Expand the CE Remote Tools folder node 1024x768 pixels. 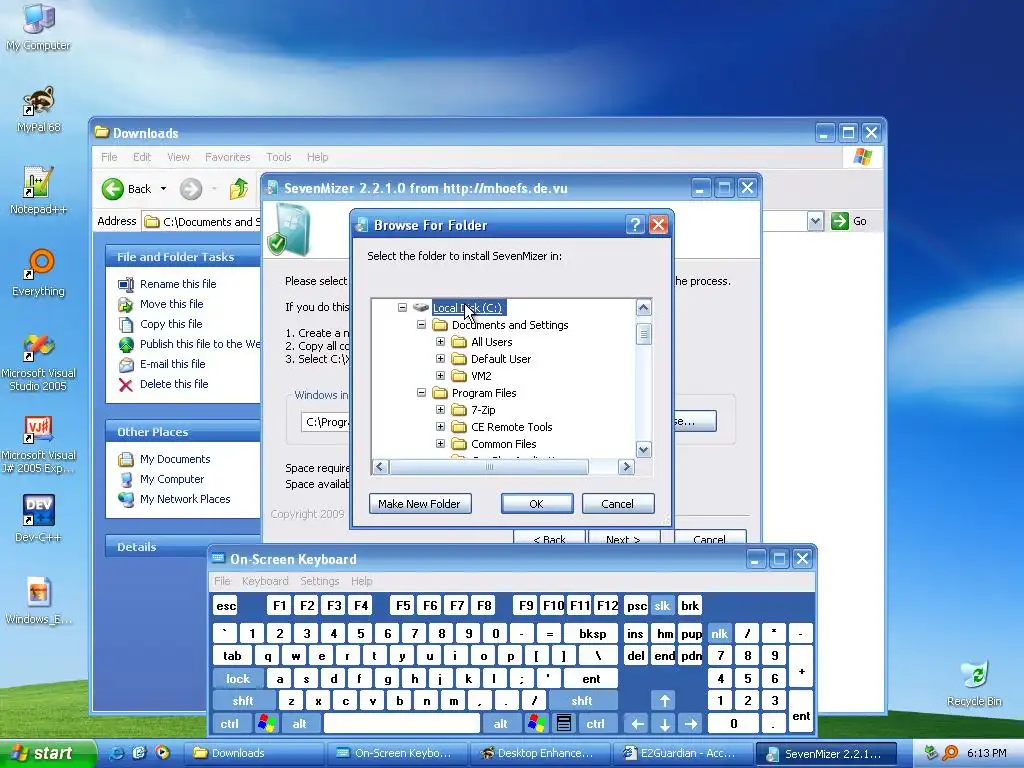point(440,426)
